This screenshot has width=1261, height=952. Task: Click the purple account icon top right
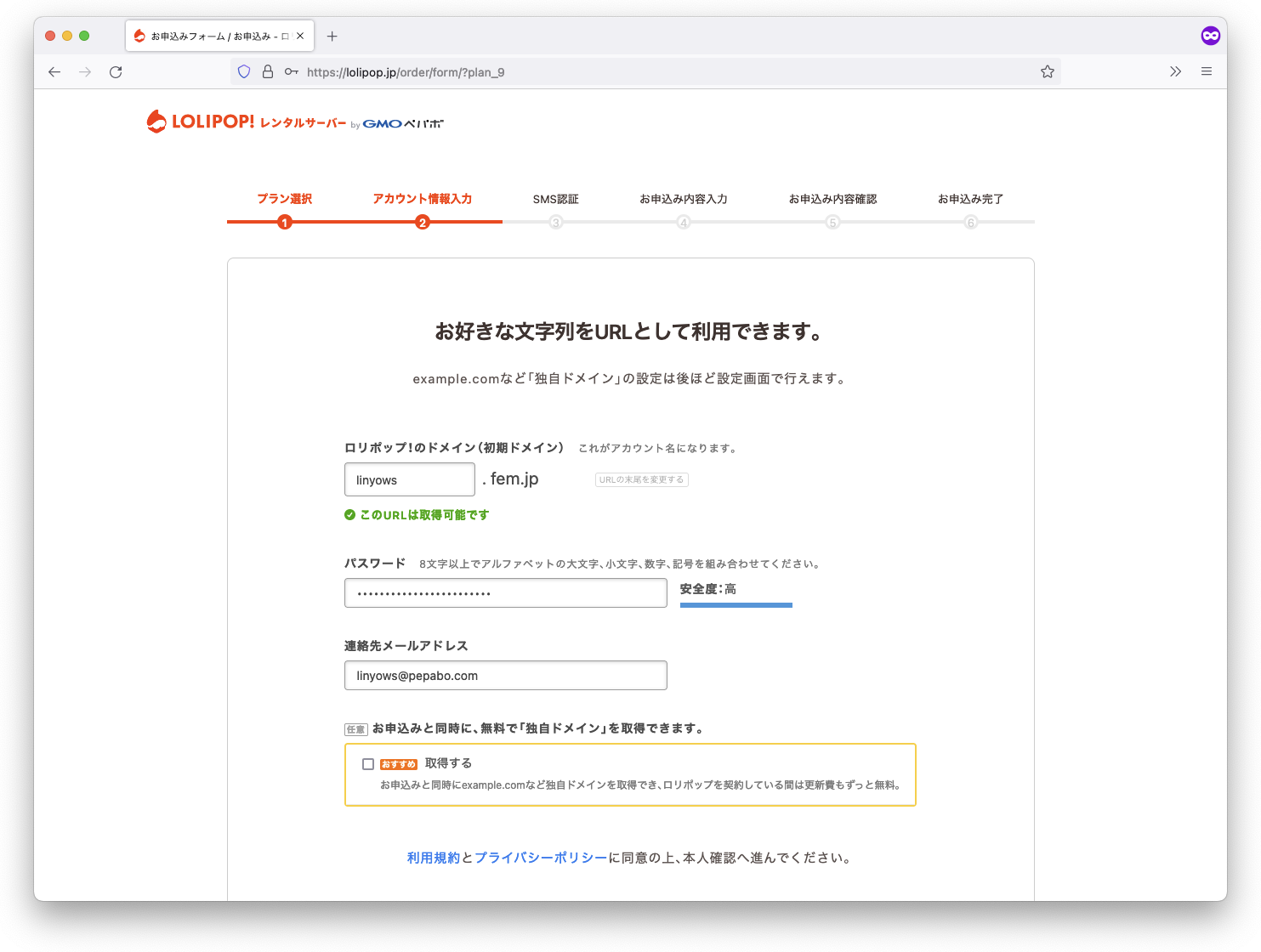pos(1210,35)
